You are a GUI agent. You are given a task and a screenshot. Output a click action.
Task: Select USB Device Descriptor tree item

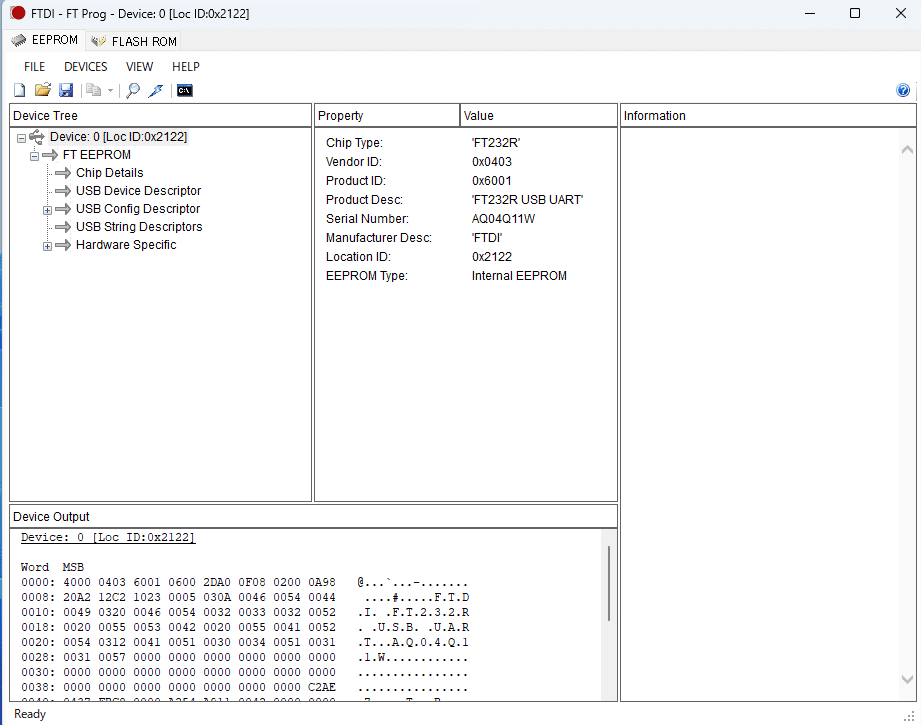(x=138, y=191)
